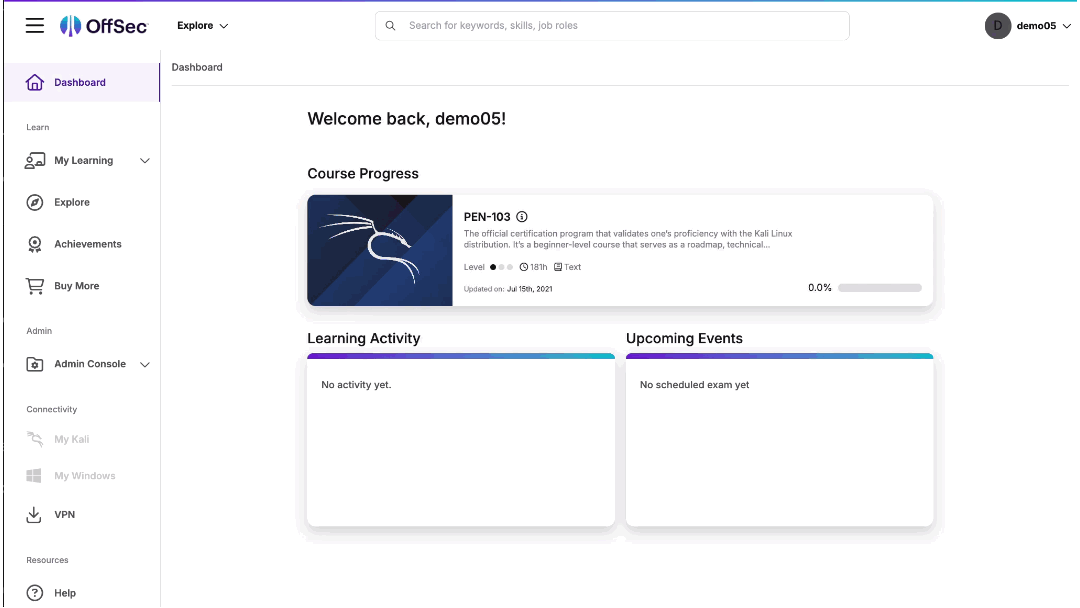Open the PEN-103 course title
Viewport: 1080px width, 608px height.
487,217
